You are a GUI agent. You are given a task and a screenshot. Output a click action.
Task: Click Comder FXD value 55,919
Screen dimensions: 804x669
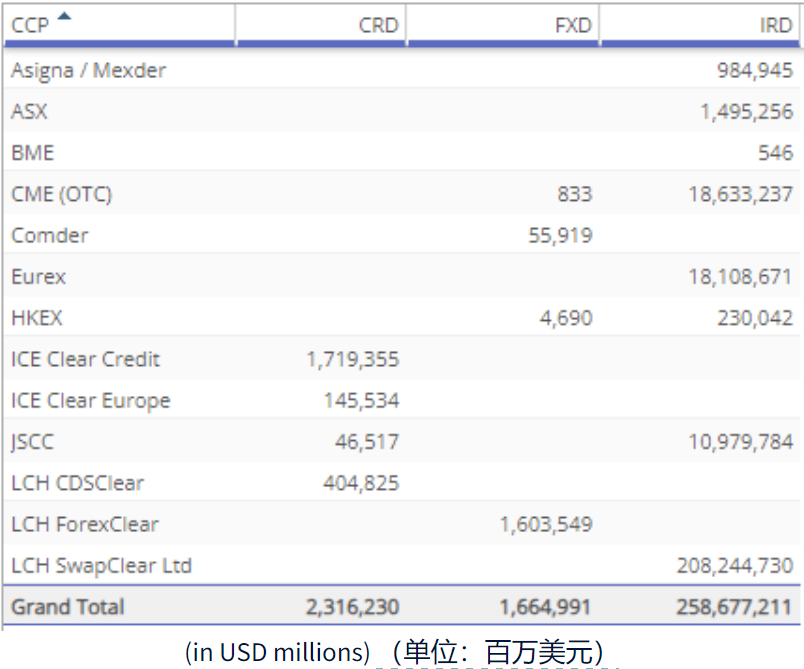[x=560, y=235]
